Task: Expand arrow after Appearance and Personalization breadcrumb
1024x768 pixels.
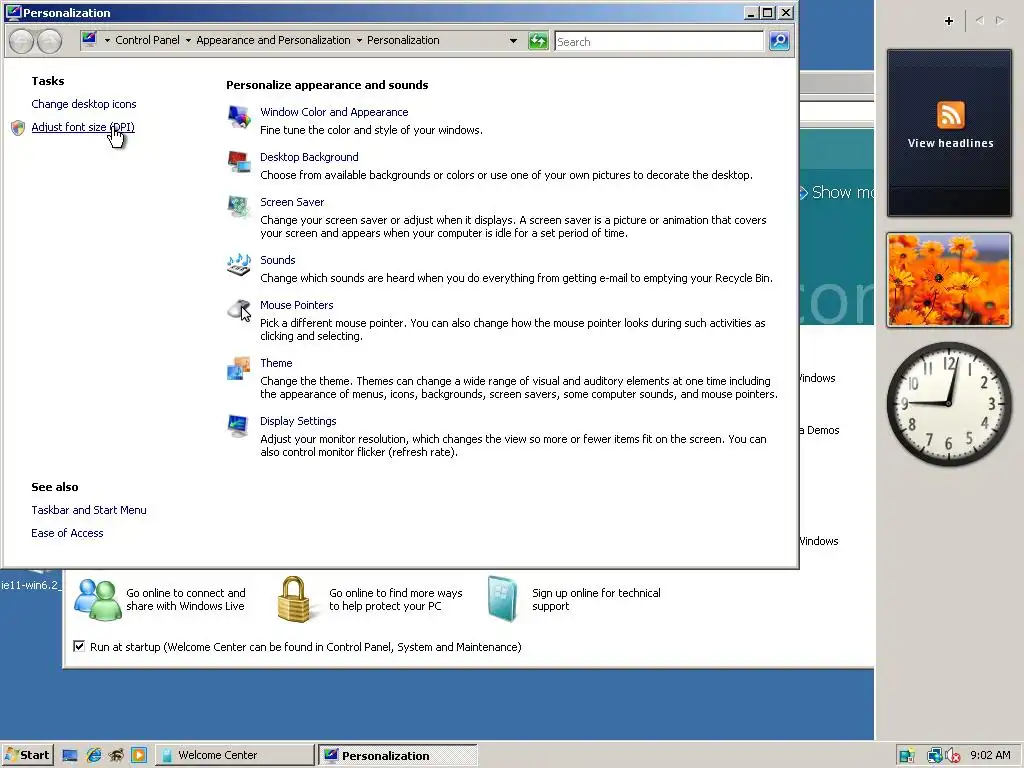Action: pyautogui.click(x=359, y=40)
